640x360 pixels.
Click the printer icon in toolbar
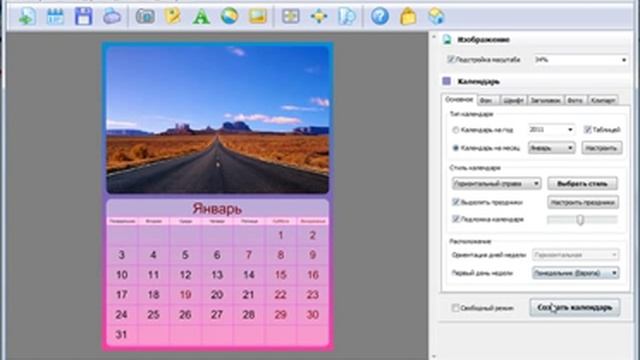pyautogui.click(x=111, y=17)
